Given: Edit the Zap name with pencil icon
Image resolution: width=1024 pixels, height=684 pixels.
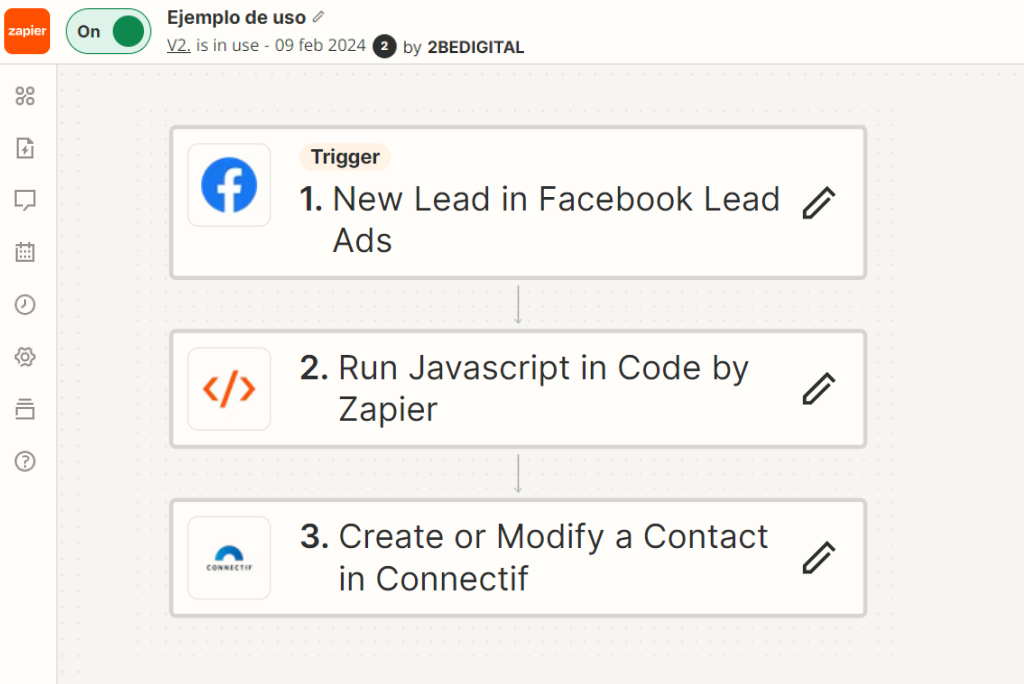Looking at the screenshot, I should coord(319,17).
